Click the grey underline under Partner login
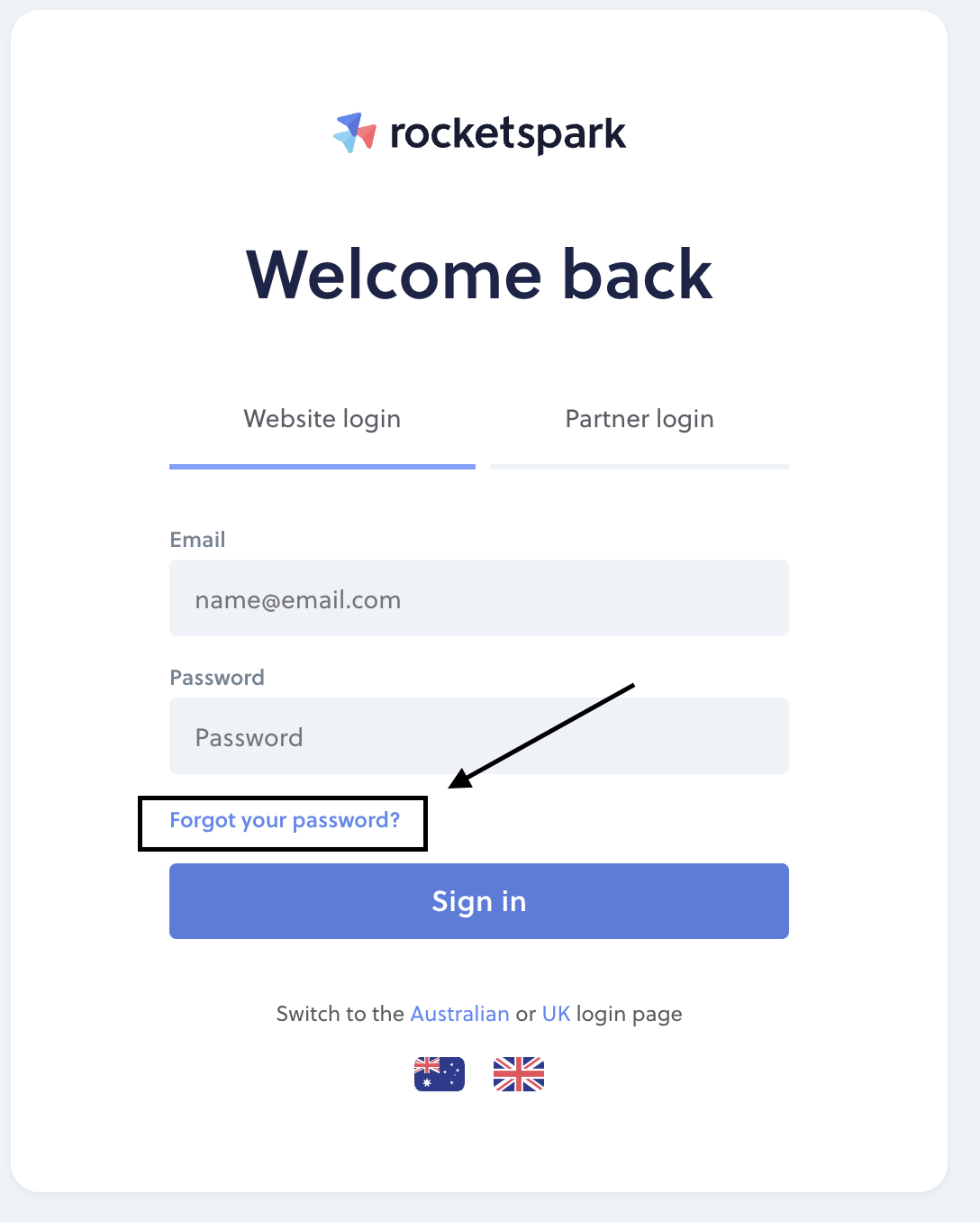 click(x=640, y=467)
